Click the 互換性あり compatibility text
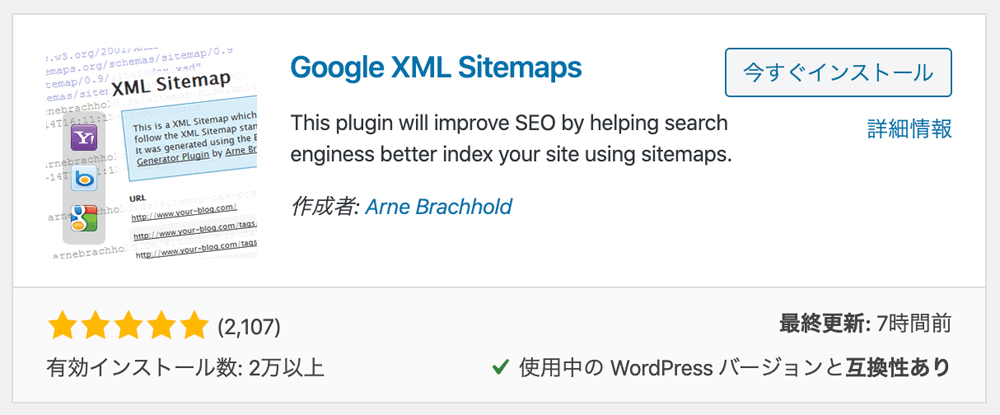This screenshot has height=415, width=1000. point(899,367)
